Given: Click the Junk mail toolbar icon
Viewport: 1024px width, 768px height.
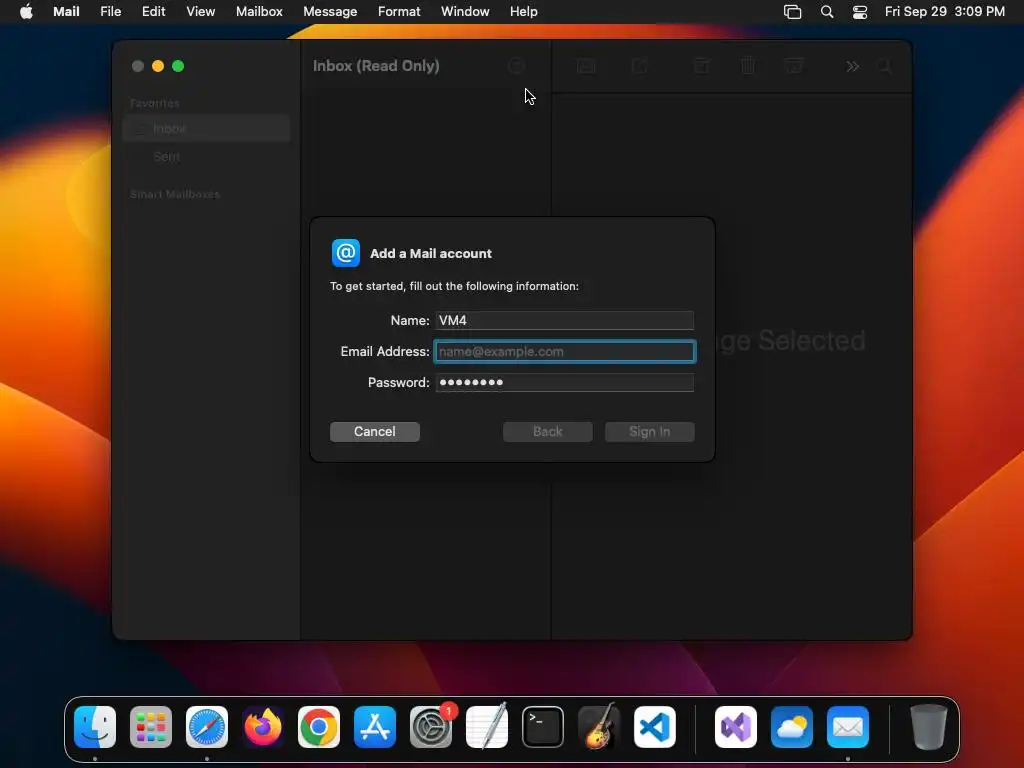Looking at the screenshot, I should (794, 66).
